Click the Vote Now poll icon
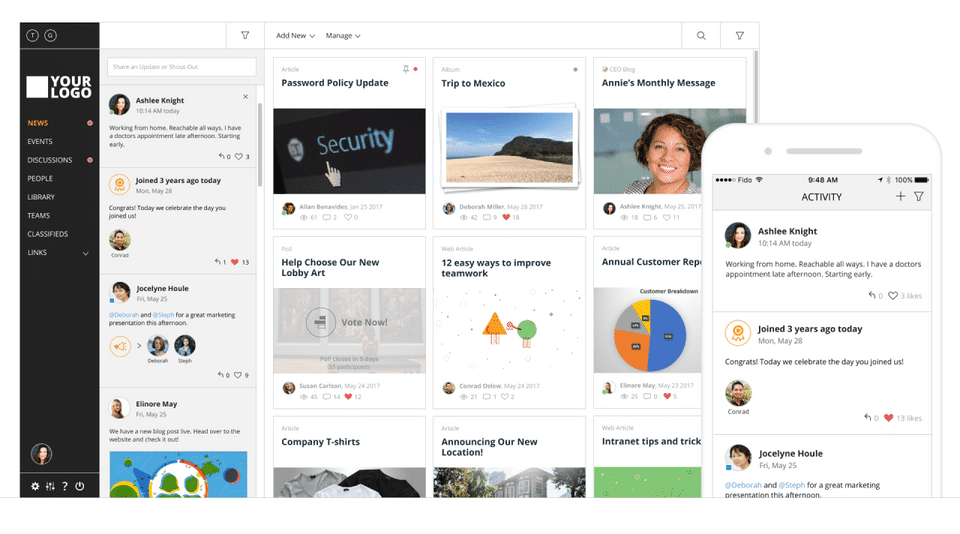This screenshot has height=534, width=960. coord(320,322)
